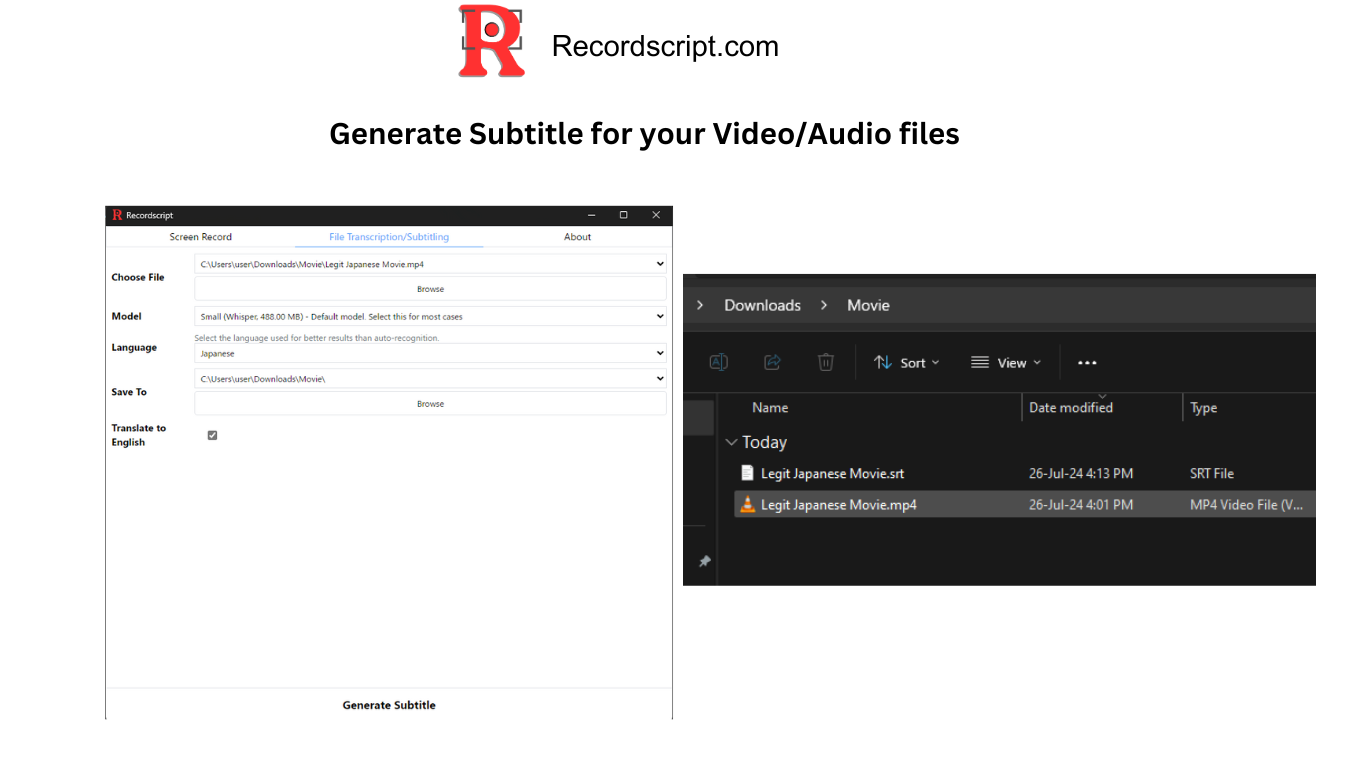Screen dimensions: 1366x768
Task: Click the chevron before Downloads breadcrumb
Action: [700, 305]
